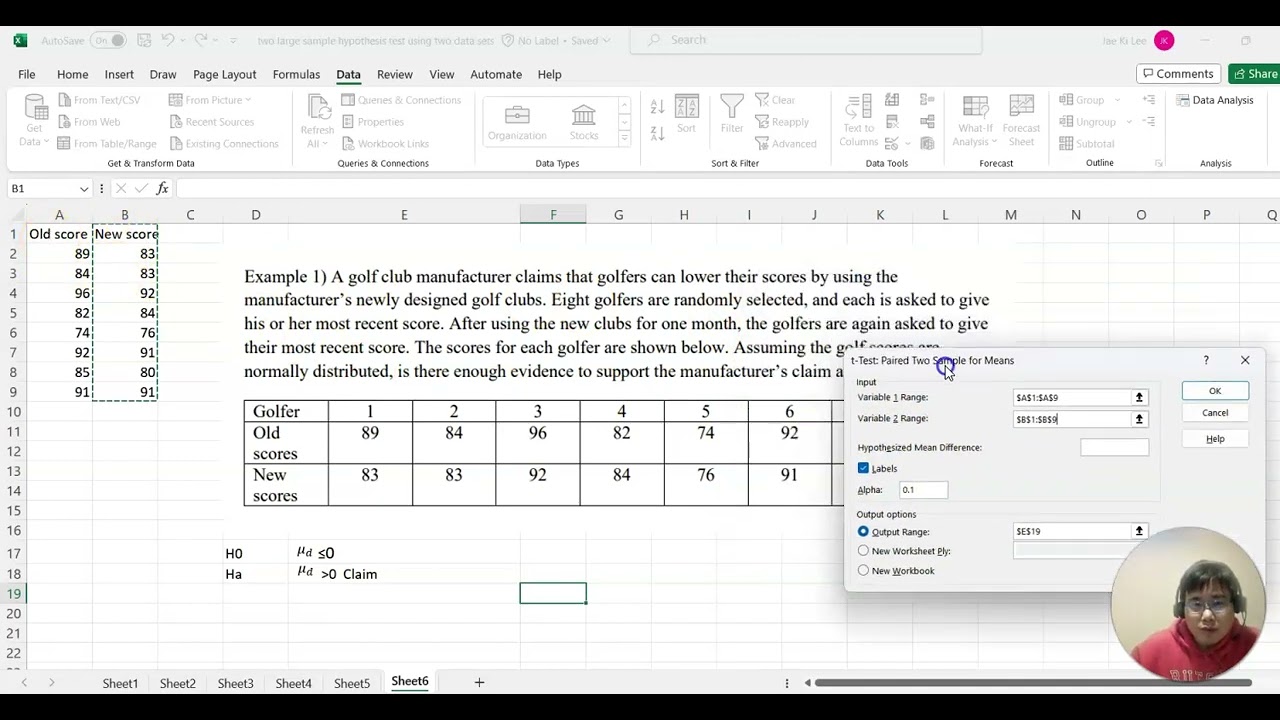Click the Comments button
The image size is (1280, 720).
coord(1177,74)
